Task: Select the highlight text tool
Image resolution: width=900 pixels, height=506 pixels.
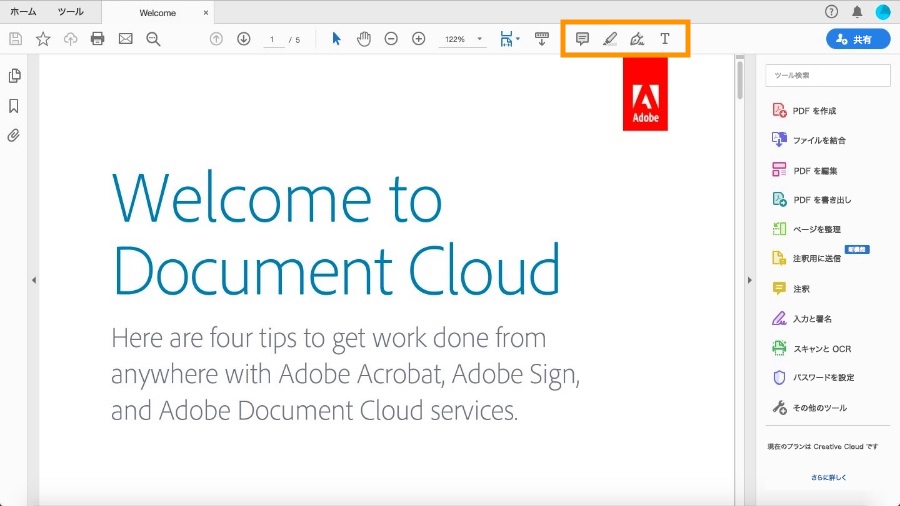Action: pos(610,39)
